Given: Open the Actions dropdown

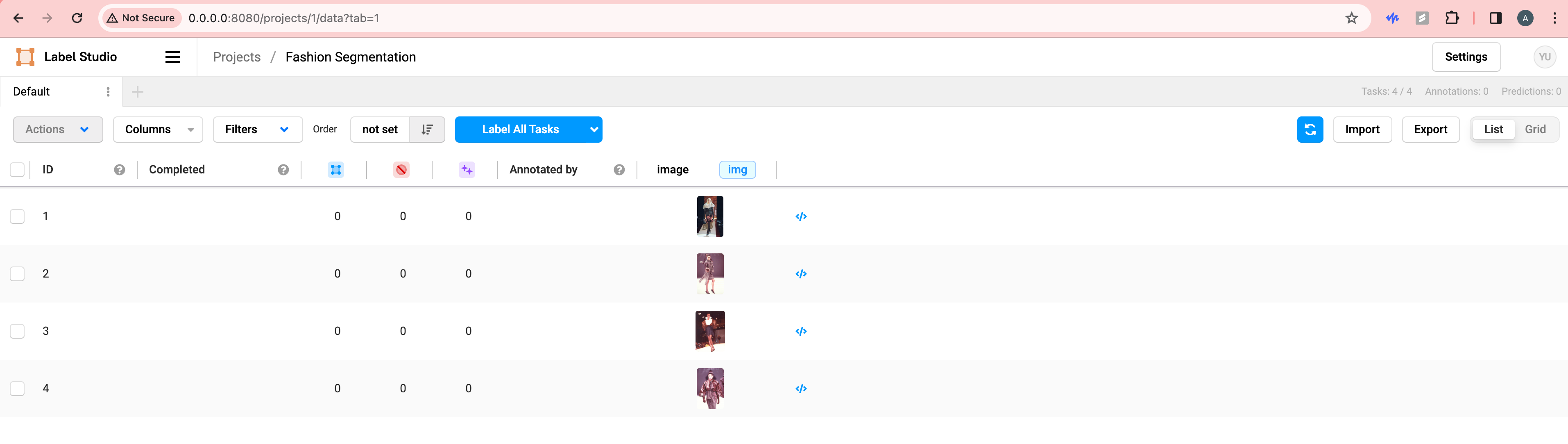Looking at the screenshot, I should tap(58, 129).
